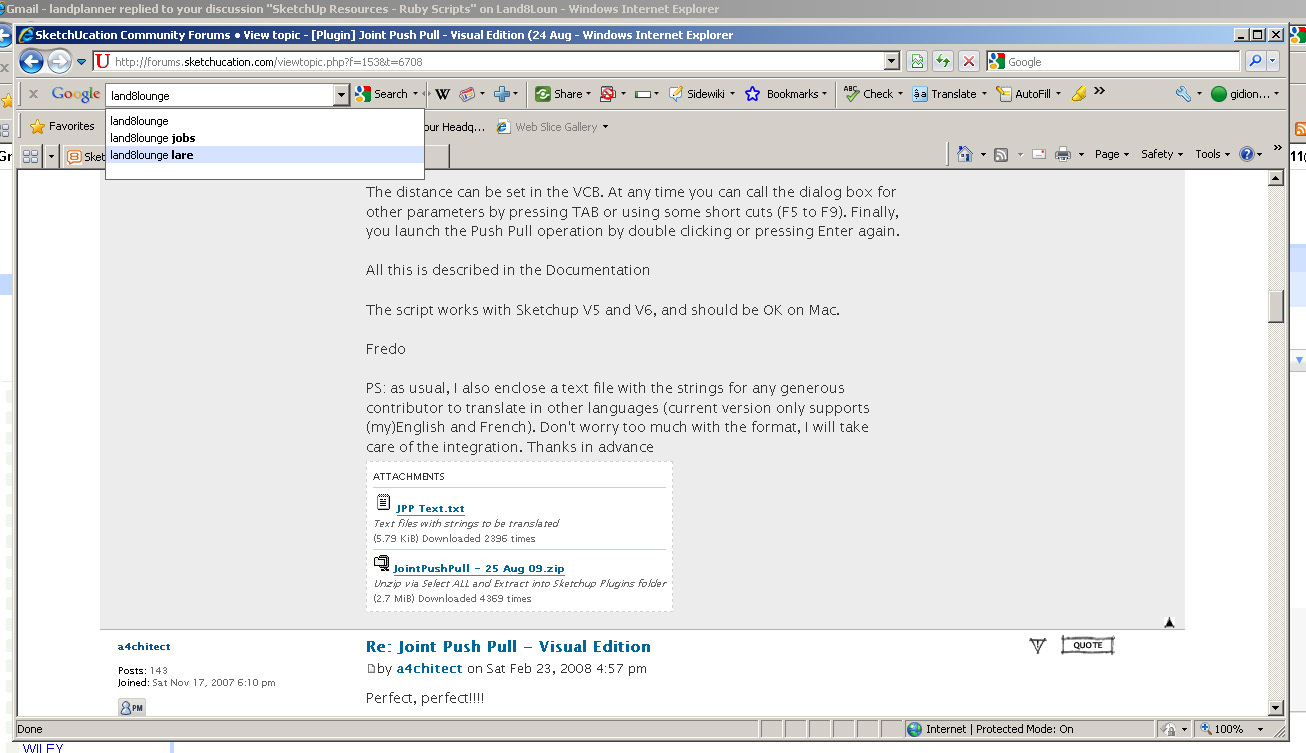Click the Wikipedia W toolbar icon

[x=442, y=94]
